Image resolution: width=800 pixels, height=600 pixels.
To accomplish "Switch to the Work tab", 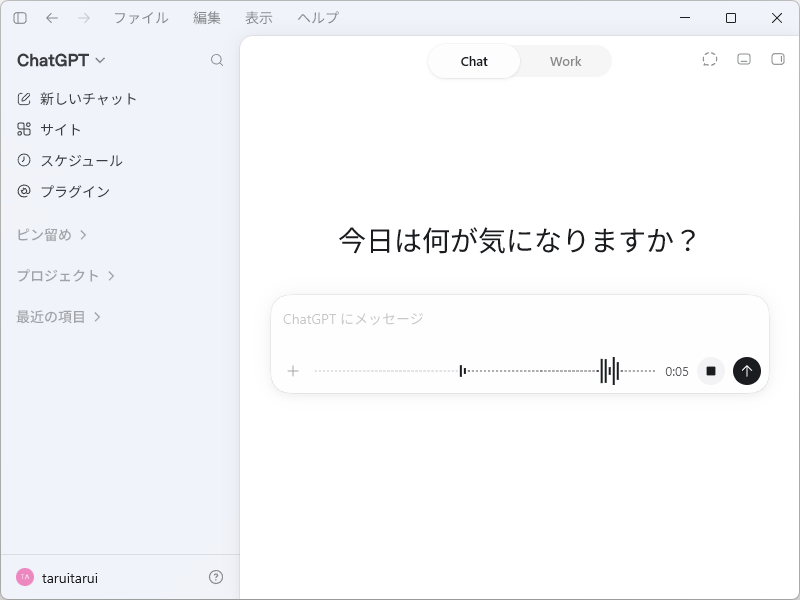I will pos(565,61).
